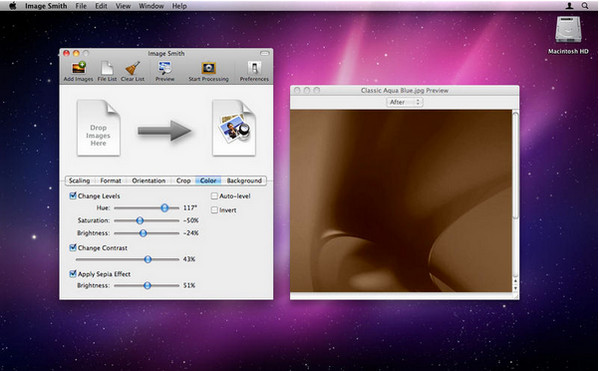Open the Preferences toolbar icon
The width and height of the screenshot is (599, 371).
(254, 68)
